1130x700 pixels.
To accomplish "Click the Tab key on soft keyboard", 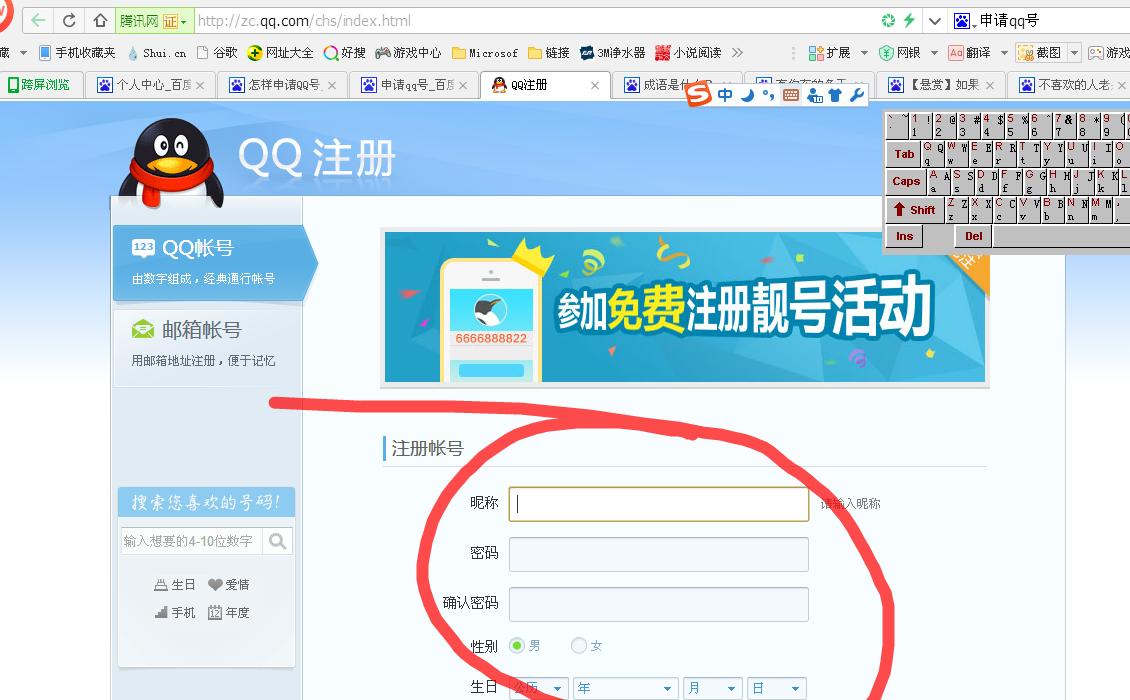I will point(904,154).
